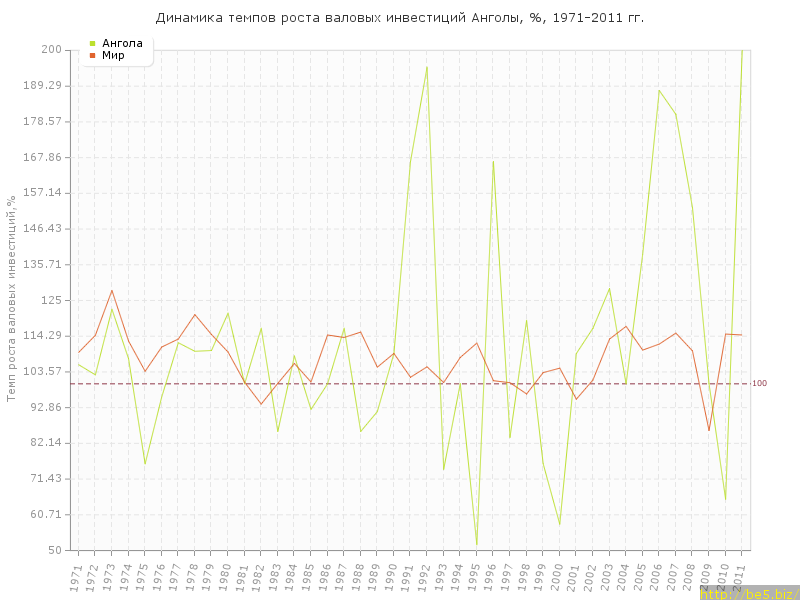Click the vertical axis title text
Screen dimensions: 800x600
(11, 298)
